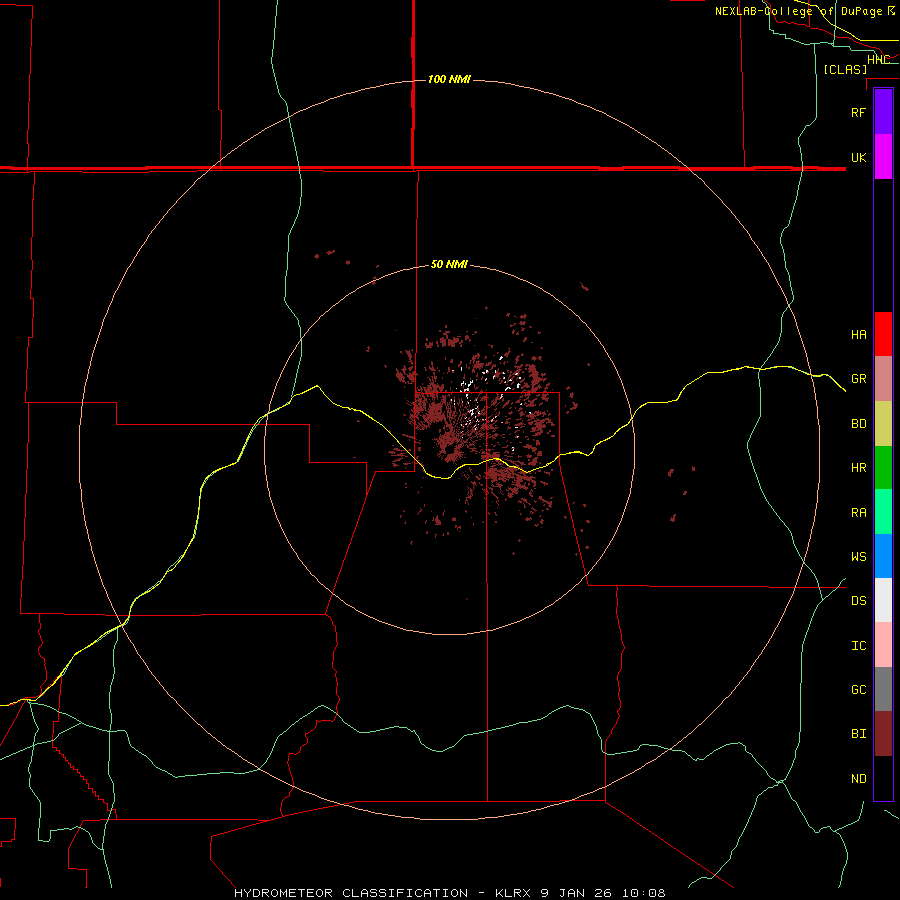Image resolution: width=900 pixels, height=900 pixels.
Task: Click the light pink IC color swatch
Action: click(883, 645)
